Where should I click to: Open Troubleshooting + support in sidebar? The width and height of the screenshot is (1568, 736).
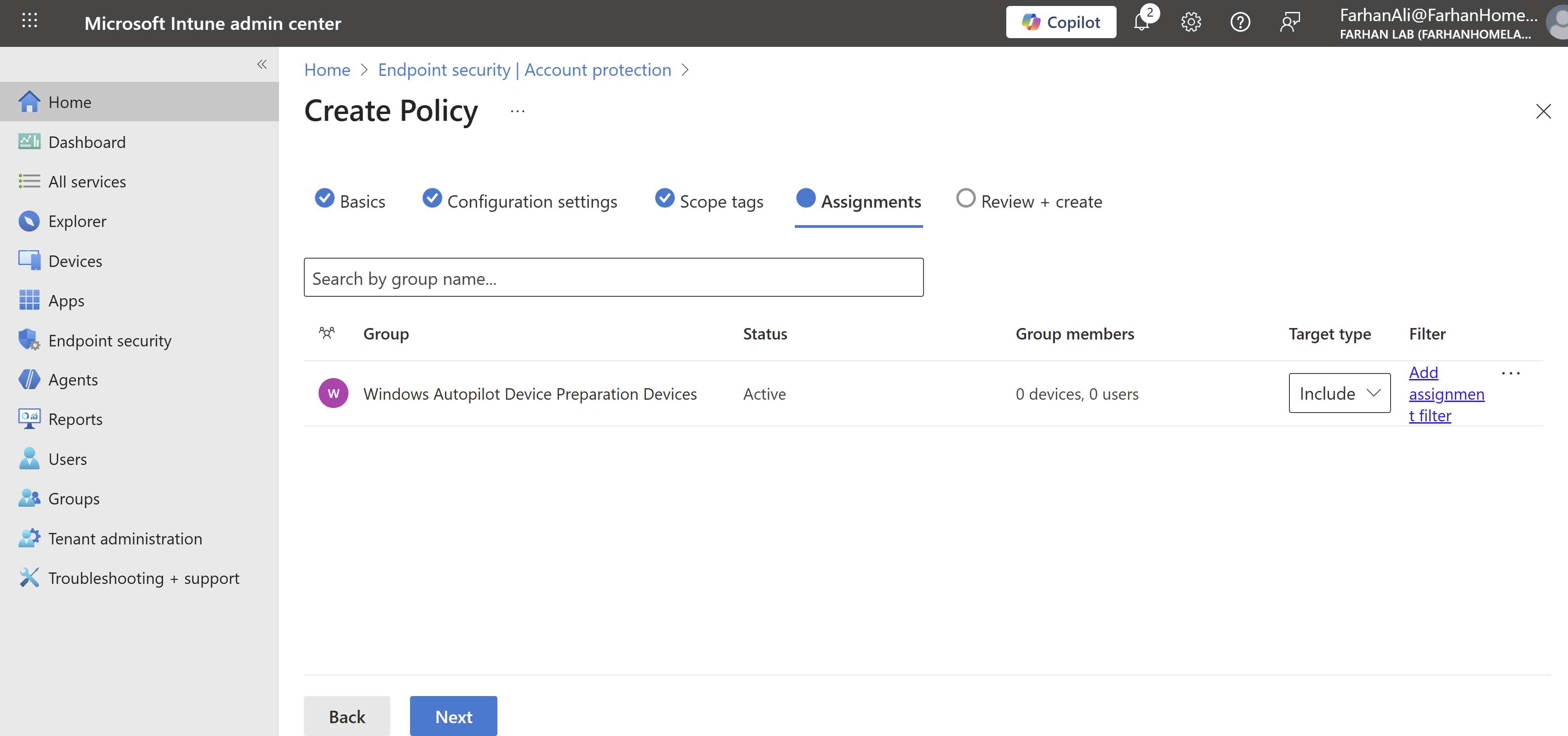143,578
